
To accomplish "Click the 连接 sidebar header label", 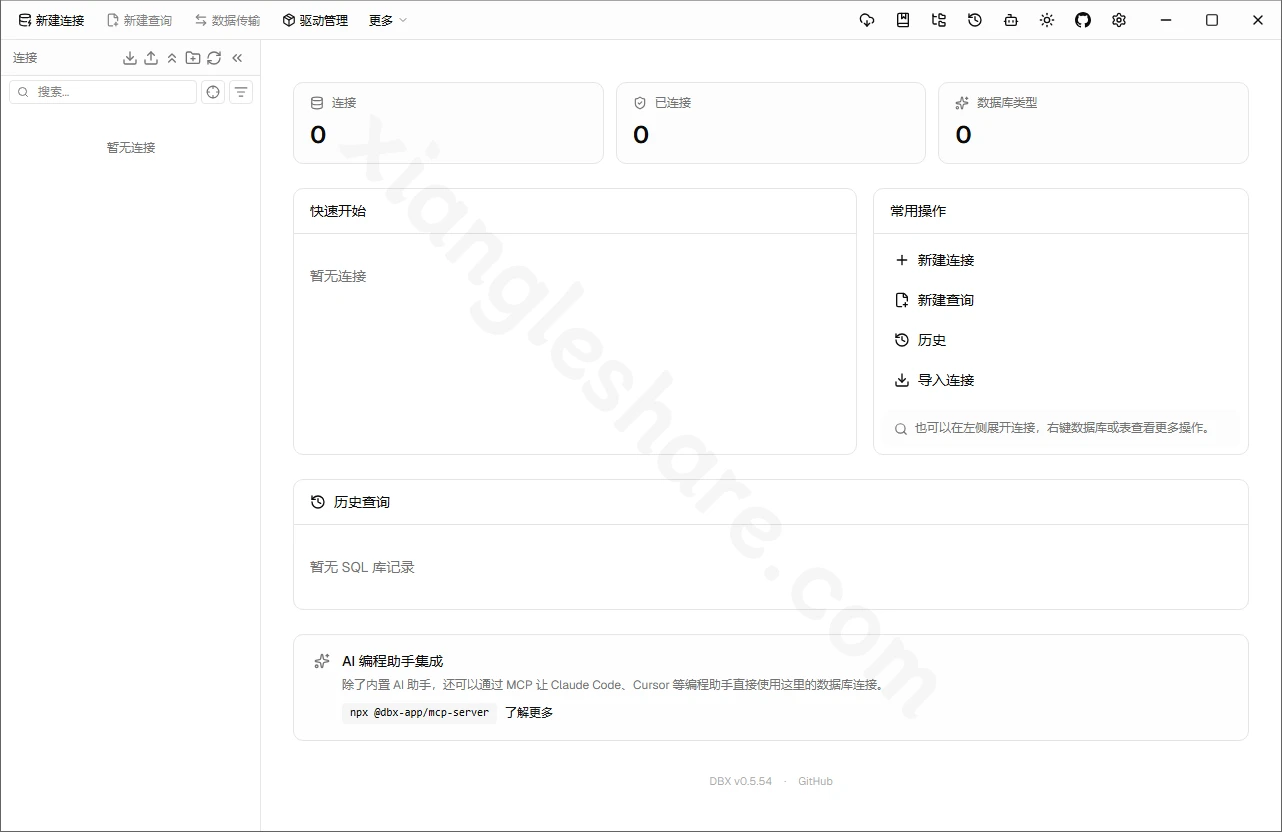I will [25, 58].
